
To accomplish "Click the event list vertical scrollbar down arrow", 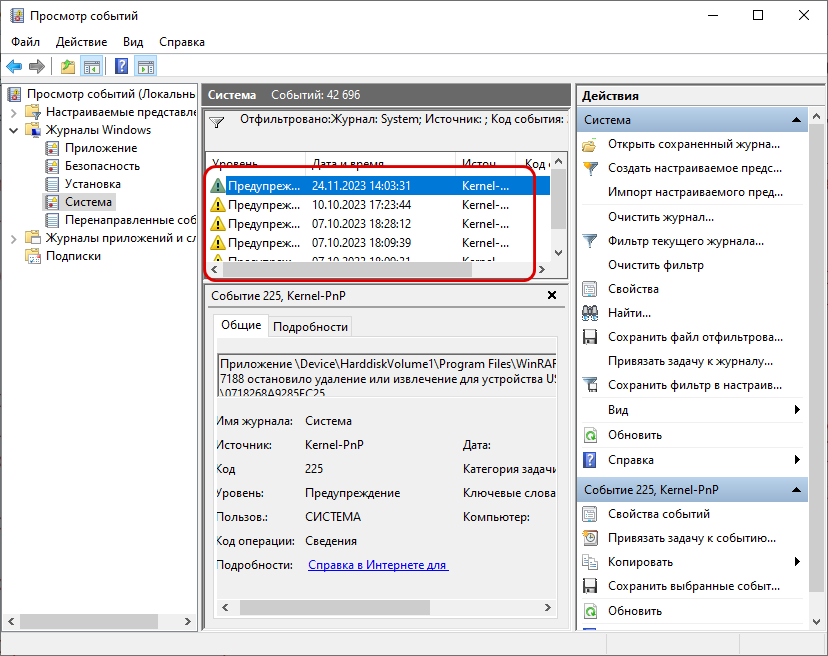I will tap(558, 252).
